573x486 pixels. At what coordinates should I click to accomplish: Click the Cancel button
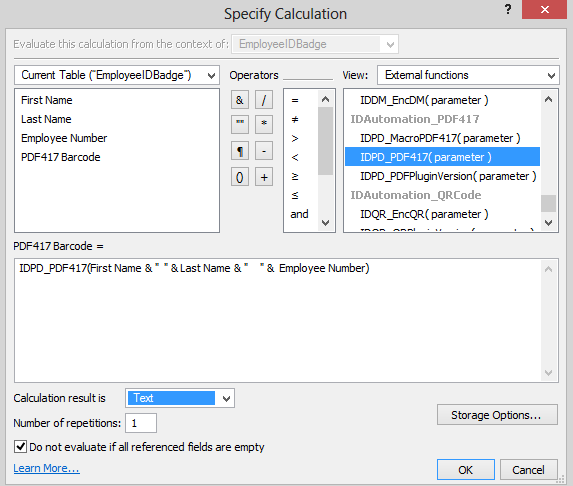point(528,470)
